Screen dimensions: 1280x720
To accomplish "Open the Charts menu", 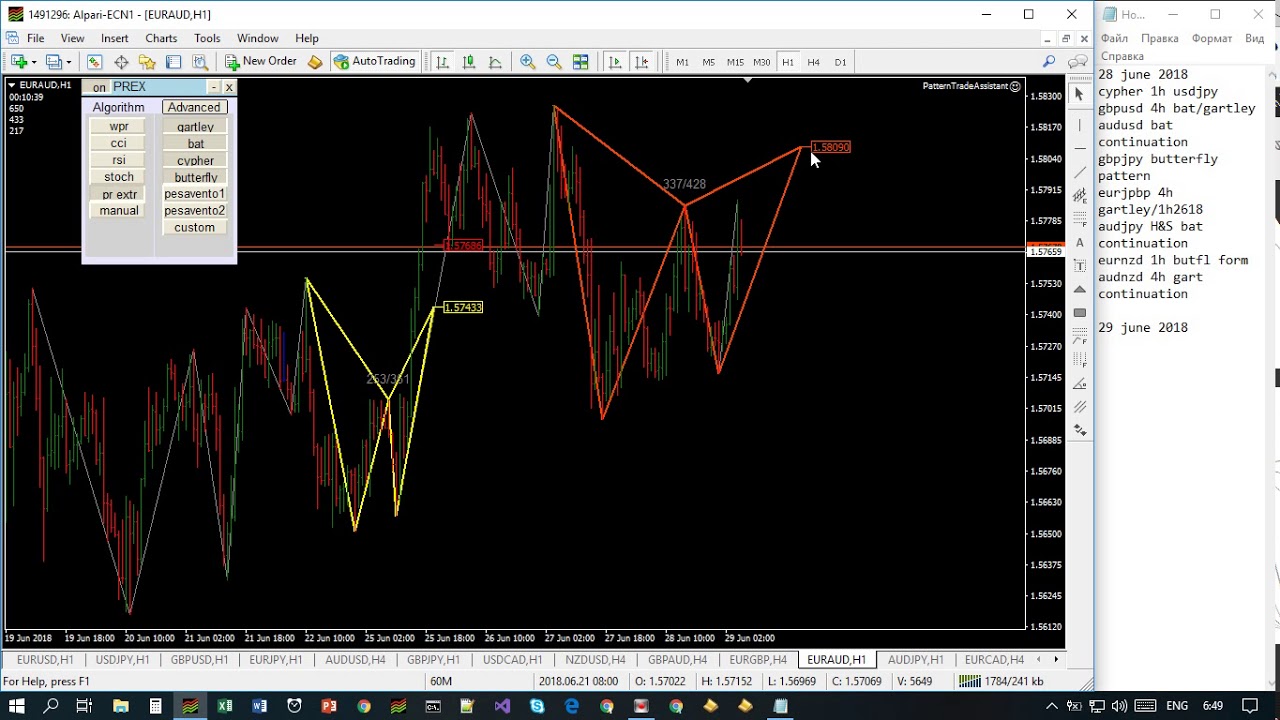I will pos(161,38).
